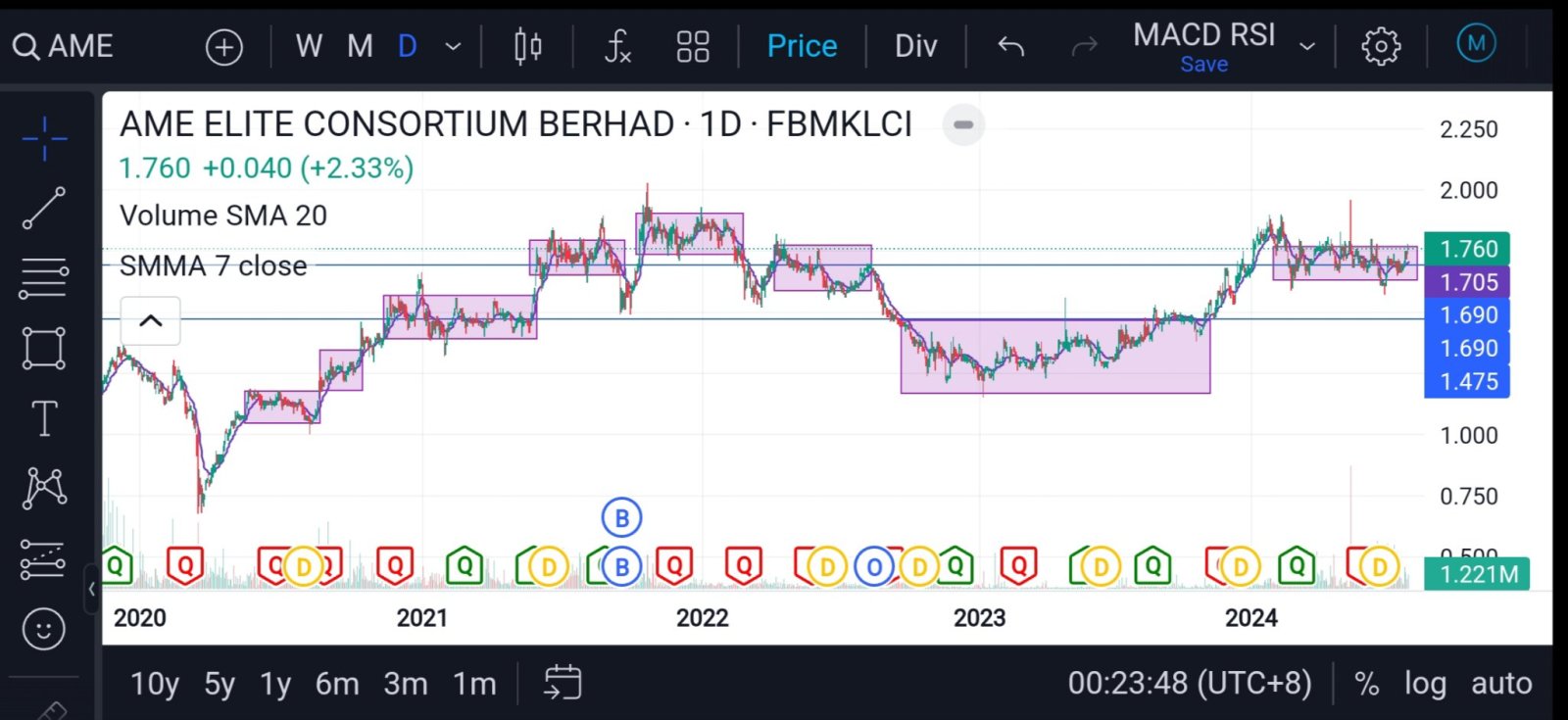Select the forecast position tool
This screenshot has height=720, width=1568.
click(x=44, y=558)
